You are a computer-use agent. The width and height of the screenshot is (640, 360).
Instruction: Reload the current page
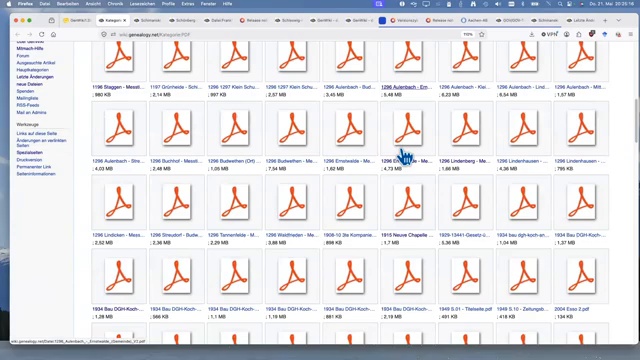[42, 35]
